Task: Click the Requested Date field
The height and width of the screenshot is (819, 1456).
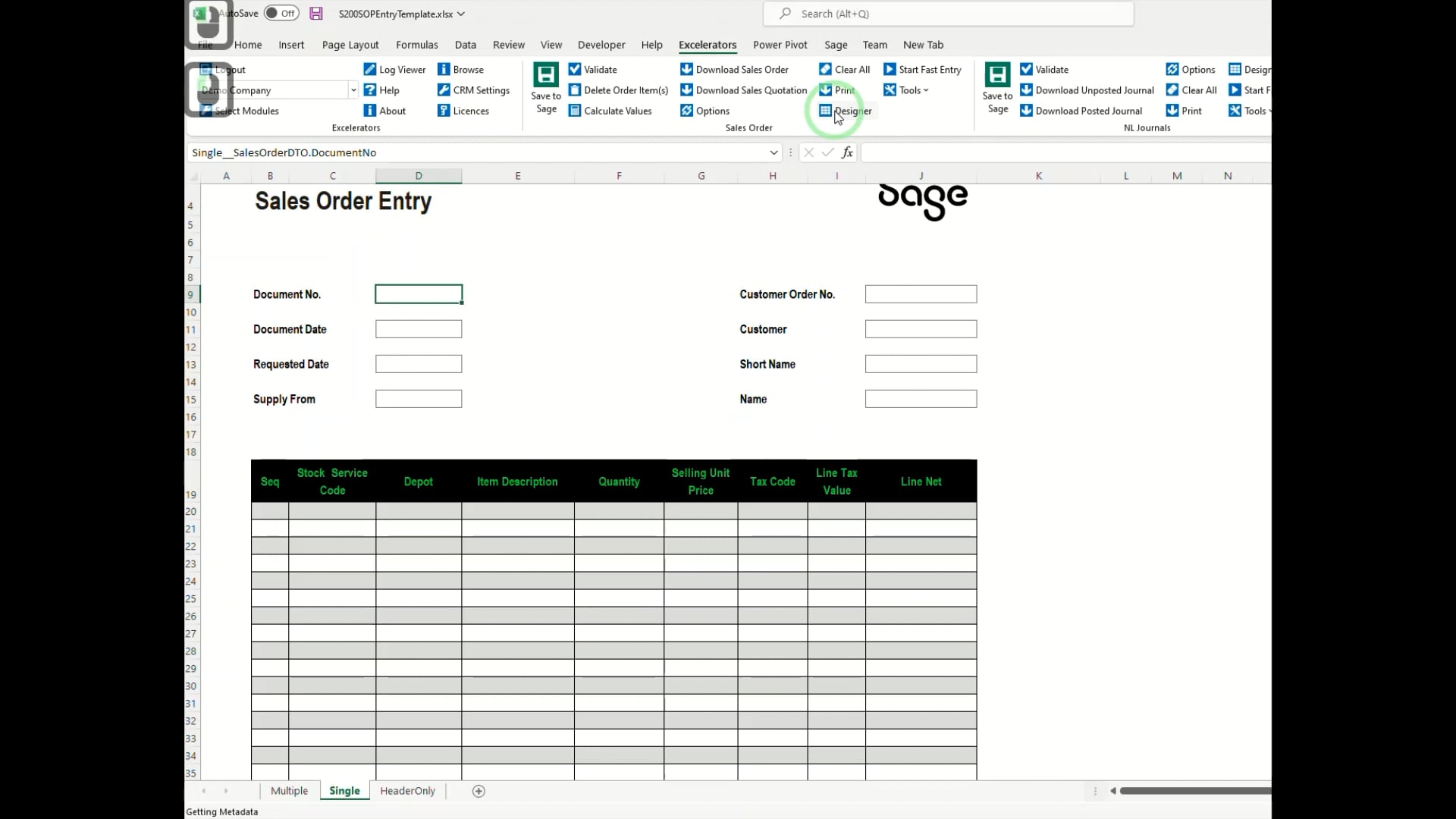Action: tap(419, 364)
